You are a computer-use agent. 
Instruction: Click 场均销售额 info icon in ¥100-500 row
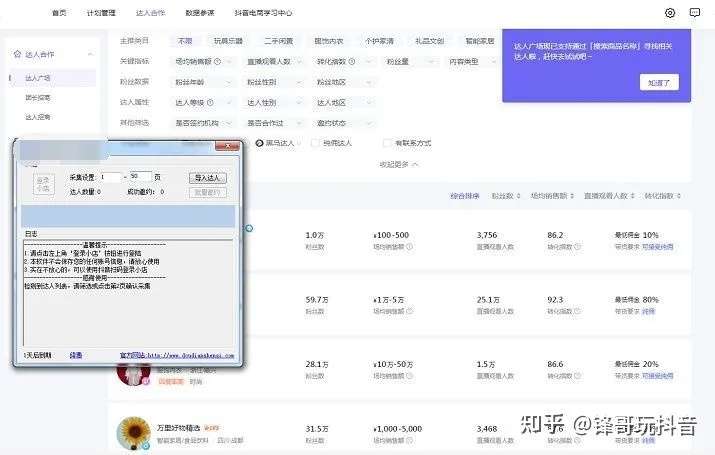(409, 247)
